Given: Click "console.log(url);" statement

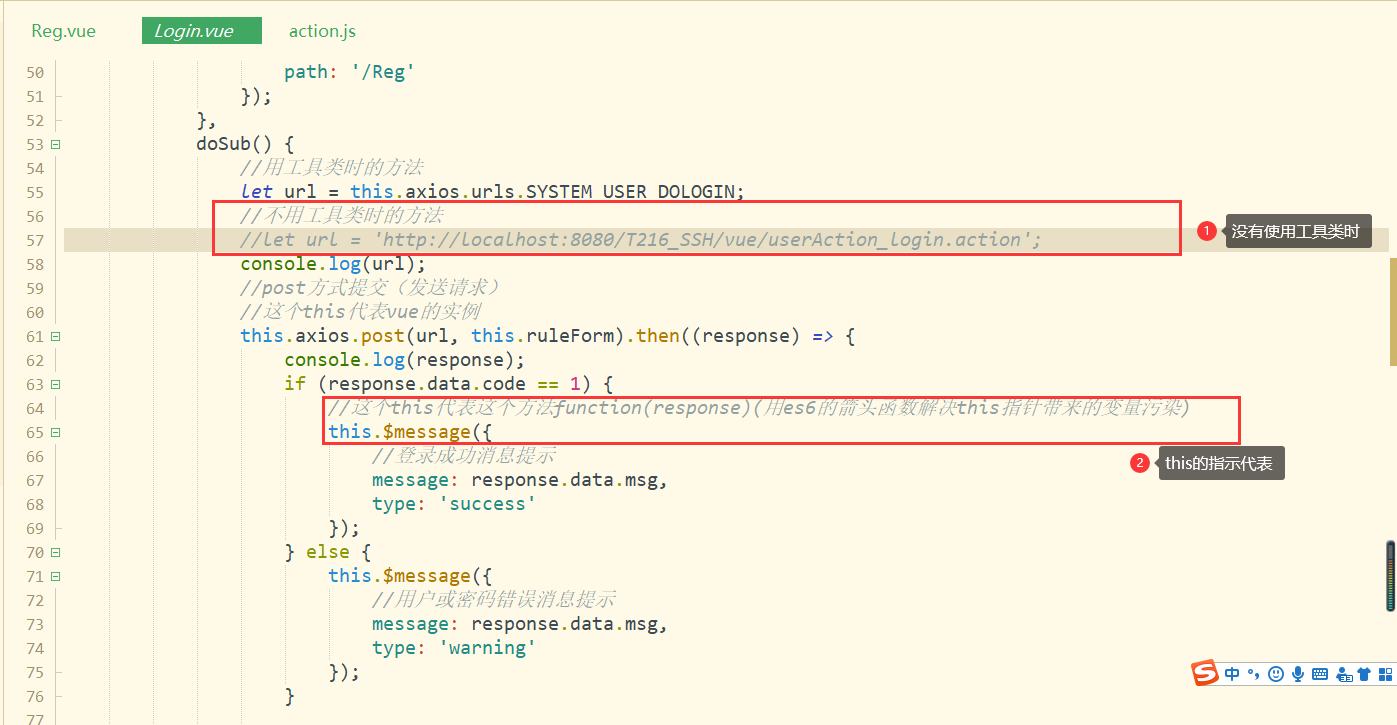Looking at the screenshot, I should (x=333, y=264).
